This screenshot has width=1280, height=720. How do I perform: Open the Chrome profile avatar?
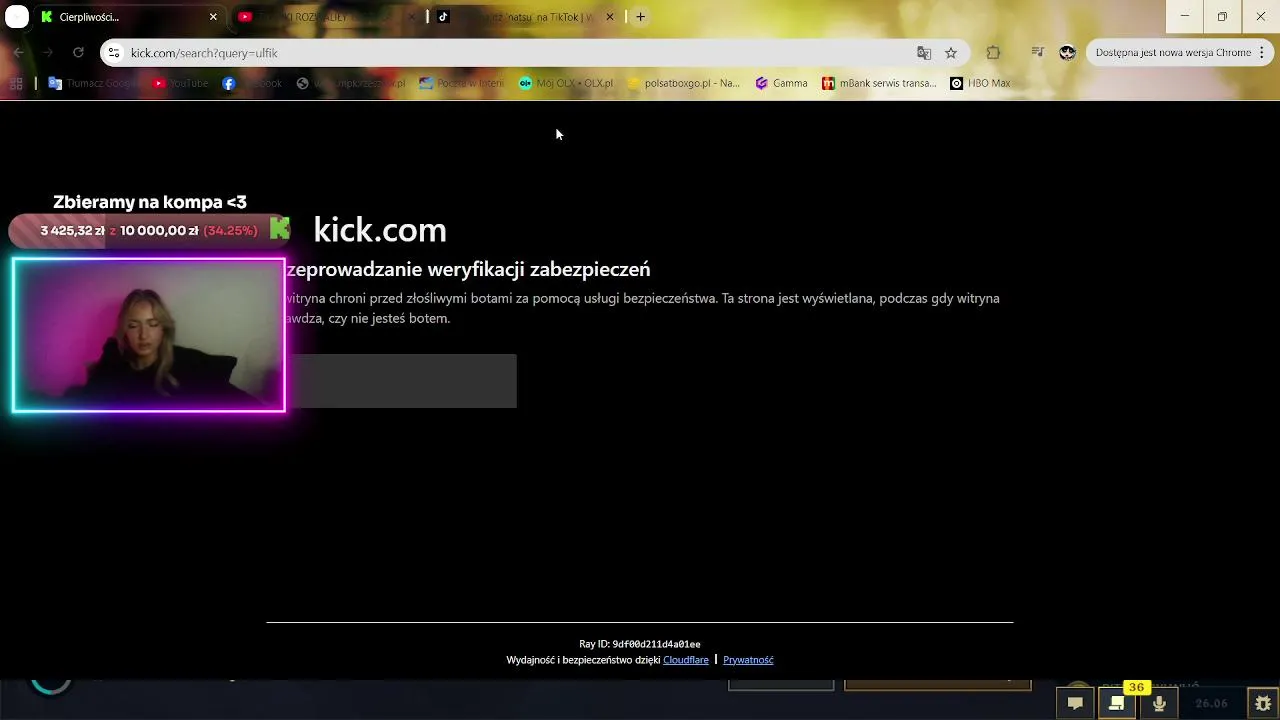click(1067, 53)
